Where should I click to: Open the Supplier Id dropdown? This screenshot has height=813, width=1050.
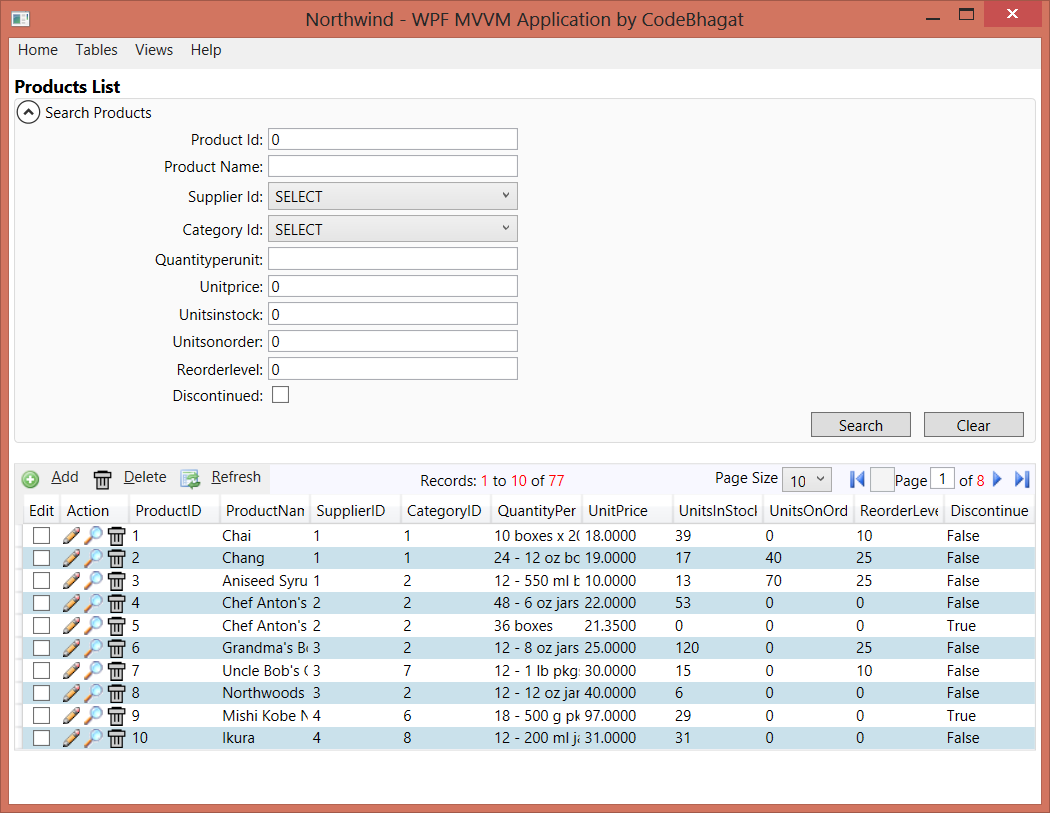[x=393, y=196]
